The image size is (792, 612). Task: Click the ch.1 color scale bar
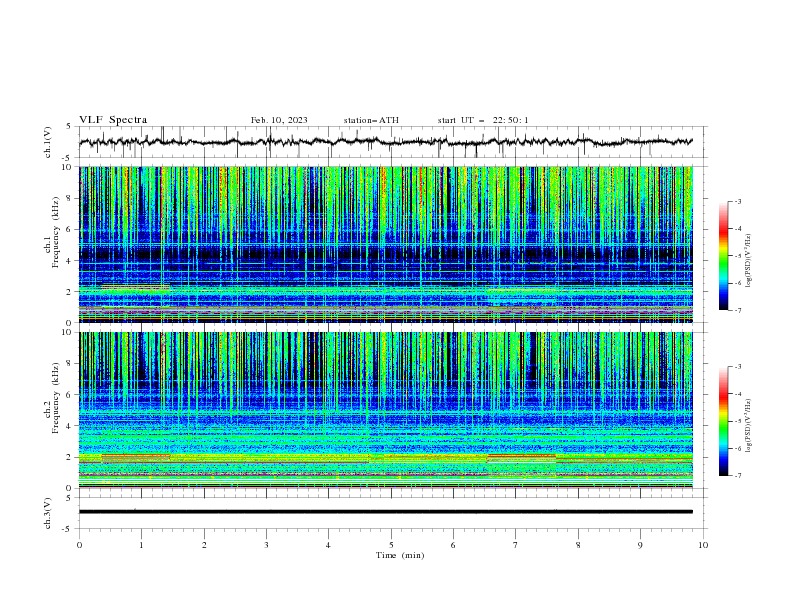[x=723, y=256]
